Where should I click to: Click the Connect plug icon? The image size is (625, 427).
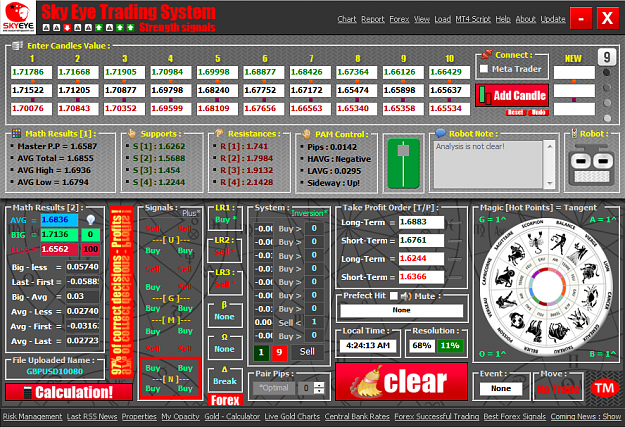(x=487, y=55)
